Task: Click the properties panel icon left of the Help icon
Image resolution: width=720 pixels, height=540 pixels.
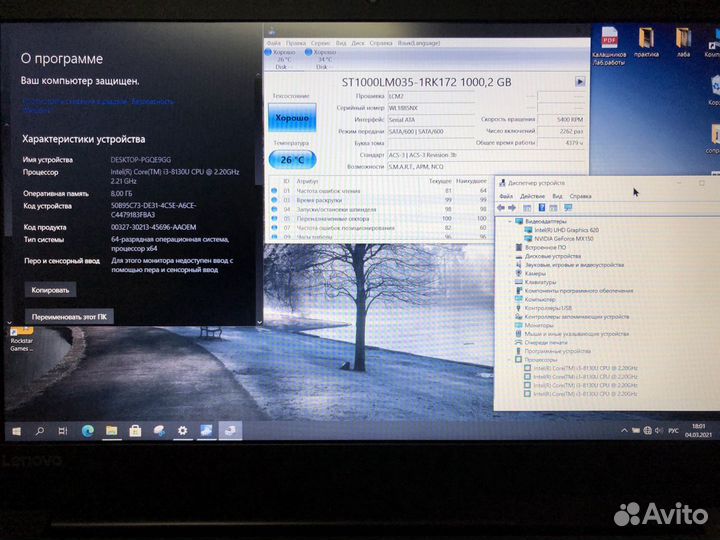Action: 527,208
